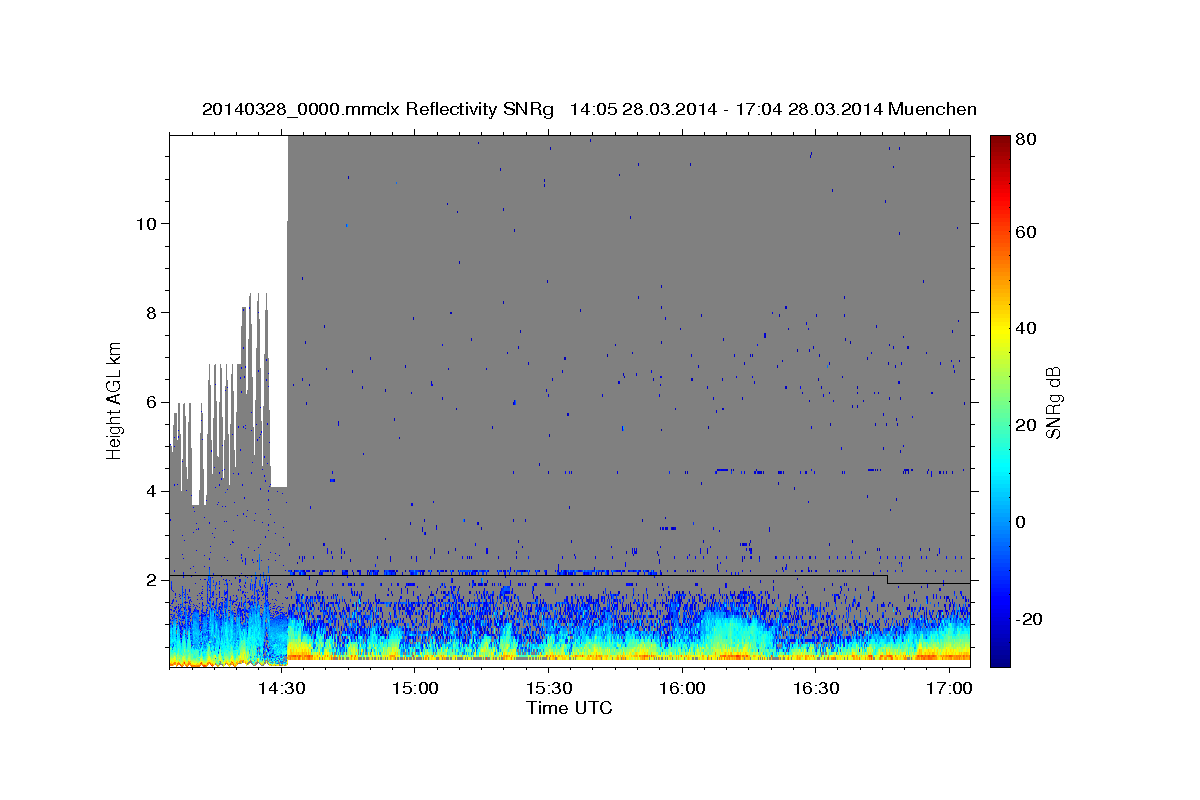Click the colorbar value 60
Viewport: 1200px width, 800px height.
tap(1025, 232)
